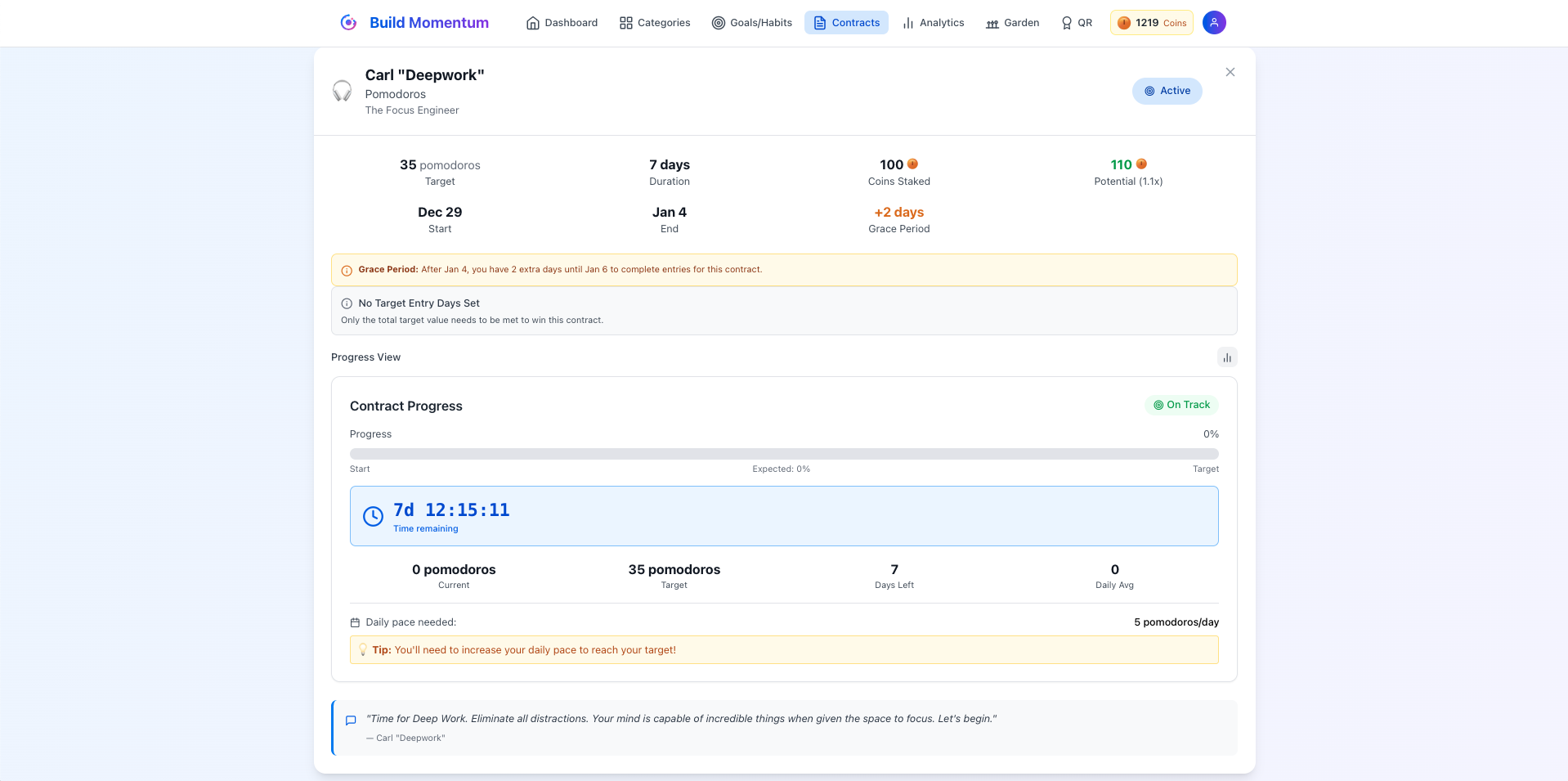1568x781 pixels.
Task: Open the Garden page
Action: click(x=1012, y=23)
